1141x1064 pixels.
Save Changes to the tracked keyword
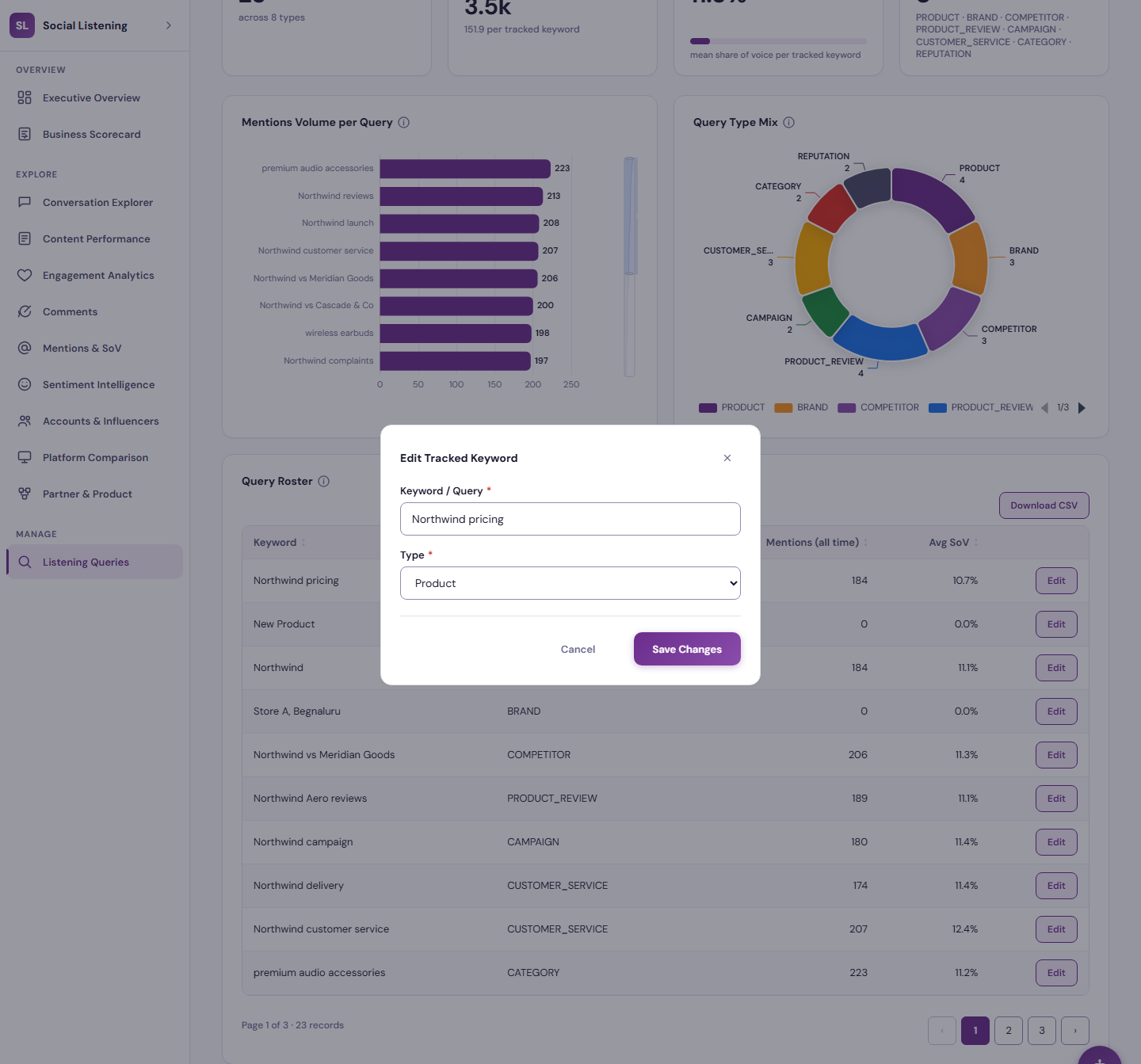(687, 649)
